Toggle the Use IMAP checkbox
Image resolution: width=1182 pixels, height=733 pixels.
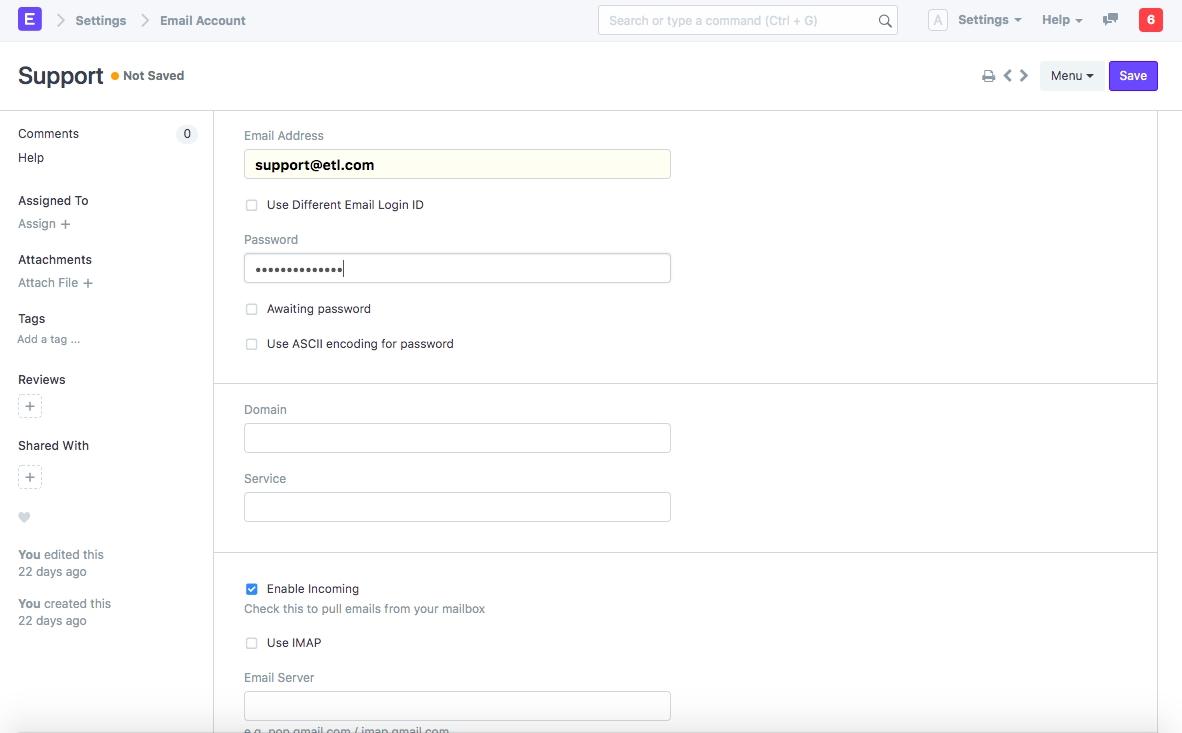click(252, 643)
